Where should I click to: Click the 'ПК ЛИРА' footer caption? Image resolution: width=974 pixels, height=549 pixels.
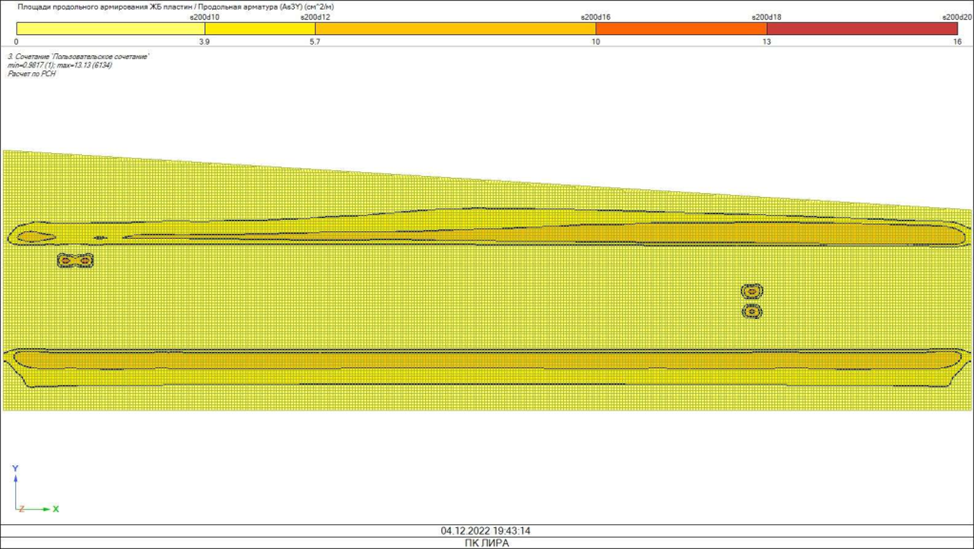coord(486,543)
